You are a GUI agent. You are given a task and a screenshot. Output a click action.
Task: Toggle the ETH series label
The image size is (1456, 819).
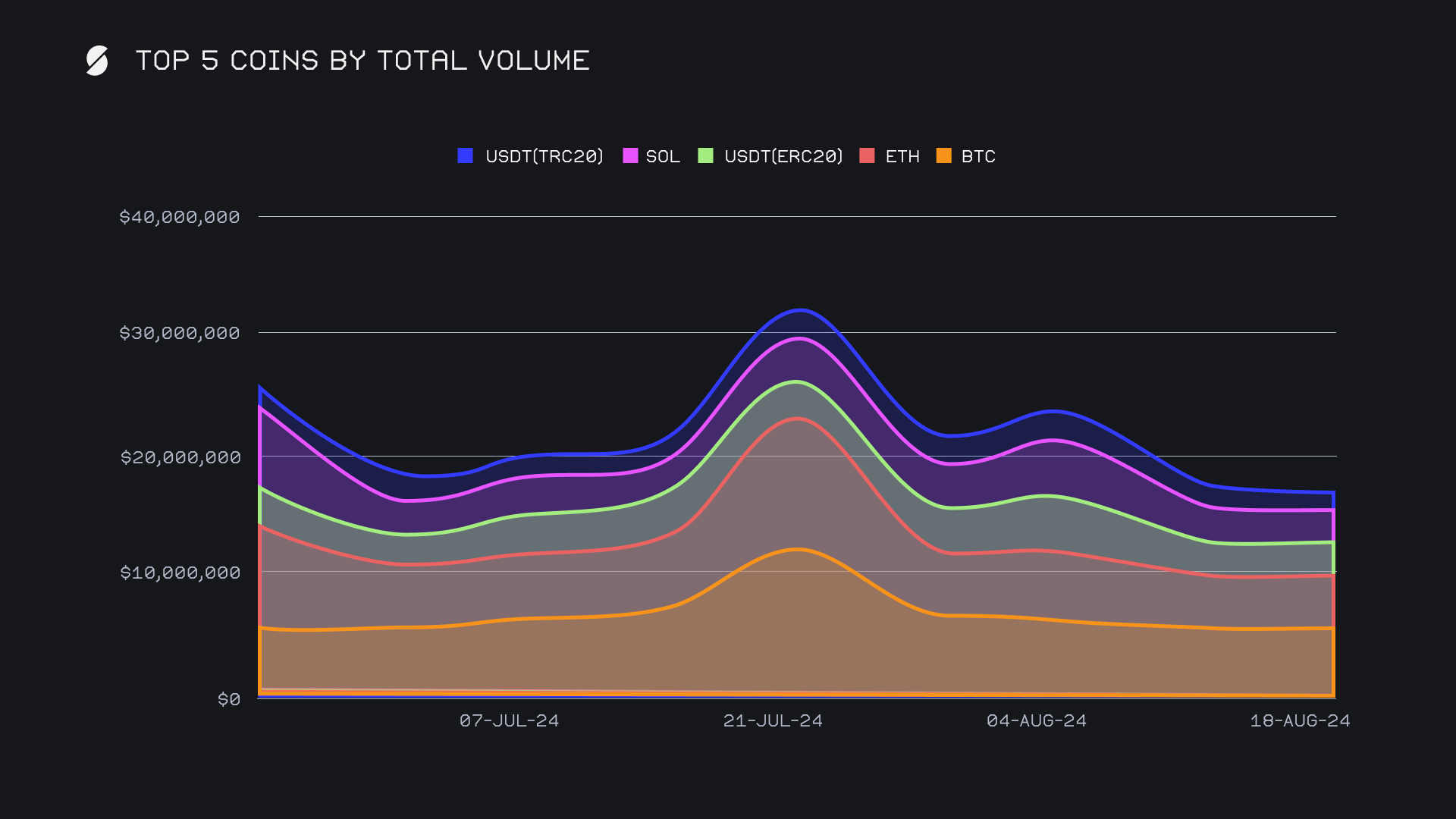(902, 156)
